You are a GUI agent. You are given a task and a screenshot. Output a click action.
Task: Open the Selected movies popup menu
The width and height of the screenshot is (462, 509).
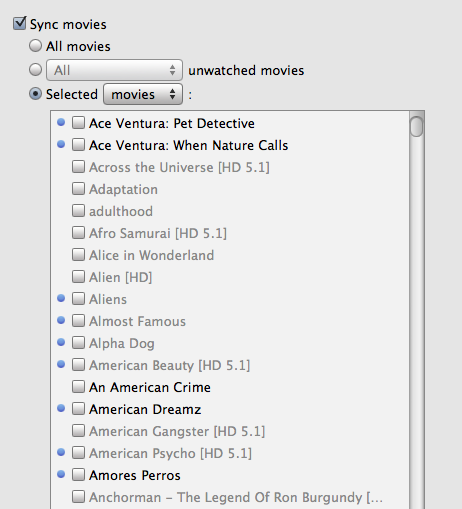[x=143, y=94]
